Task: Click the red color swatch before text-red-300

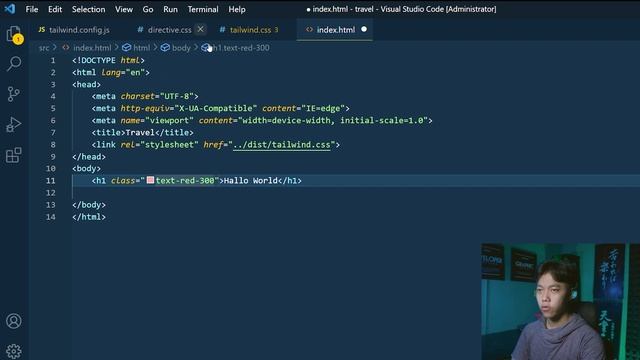Action: click(150, 180)
